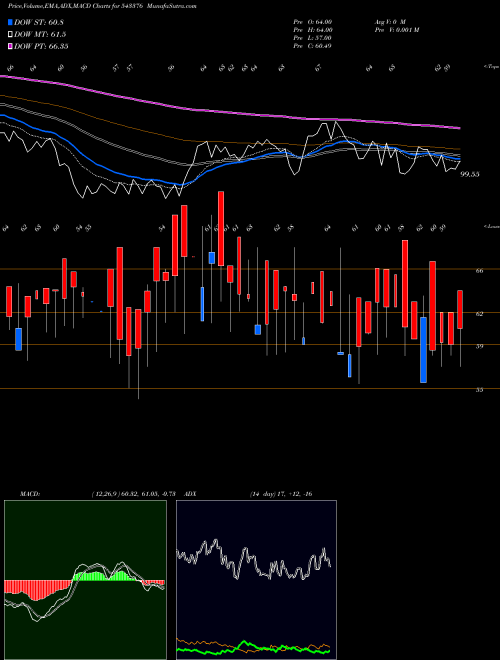
Task: Open the ADX indicator panel
Action: pyautogui.click(x=256, y=580)
